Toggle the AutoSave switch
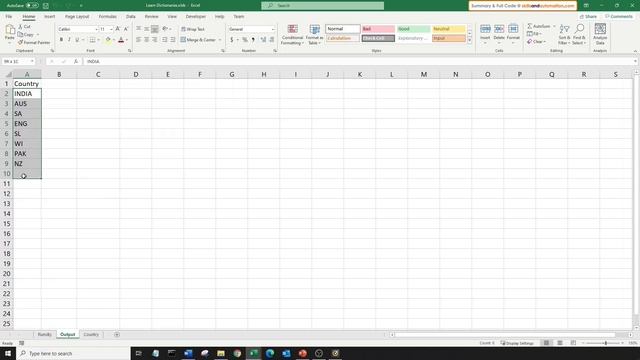The width and height of the screenshot is (640, 360). click(32, 6)
